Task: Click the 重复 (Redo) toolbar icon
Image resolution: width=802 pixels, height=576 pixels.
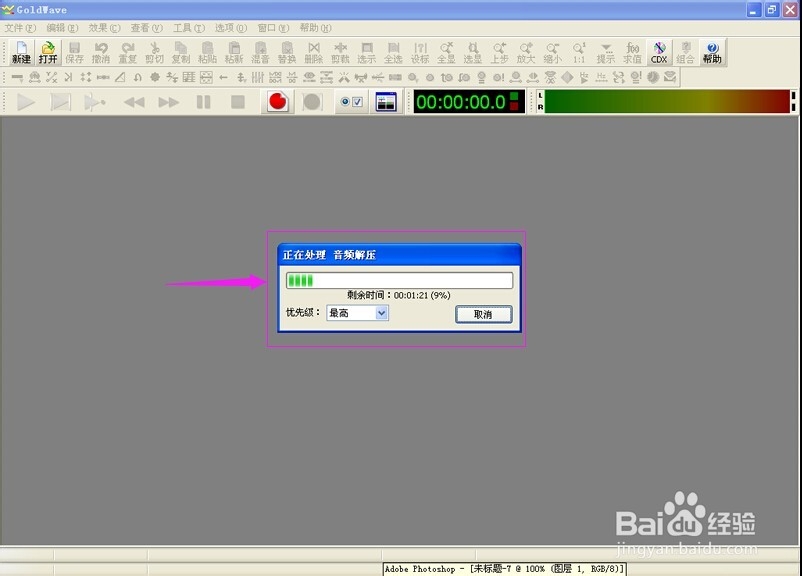Action: [x=128, y=53]
